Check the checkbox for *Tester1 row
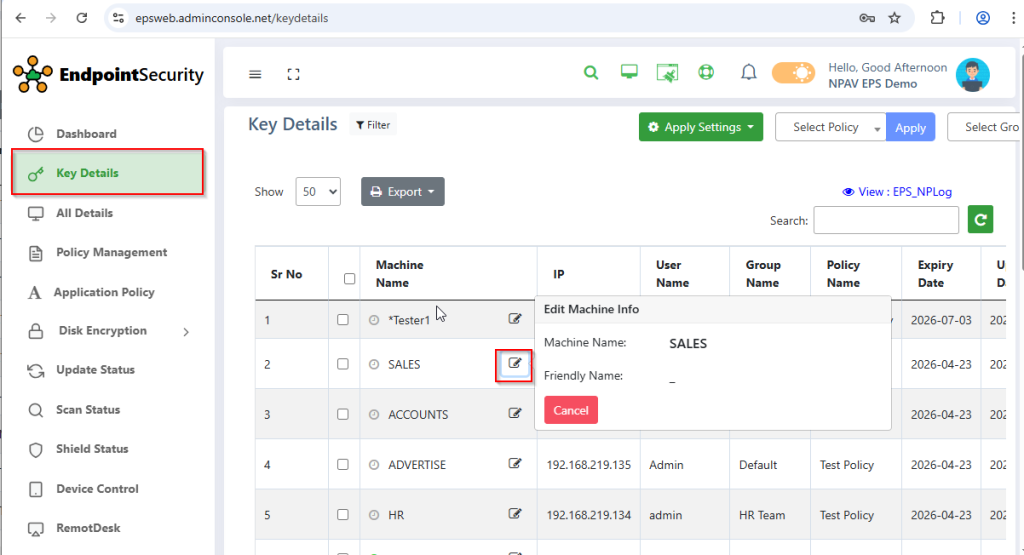The height and width of the screenshot is (555, 1024). 343,320
